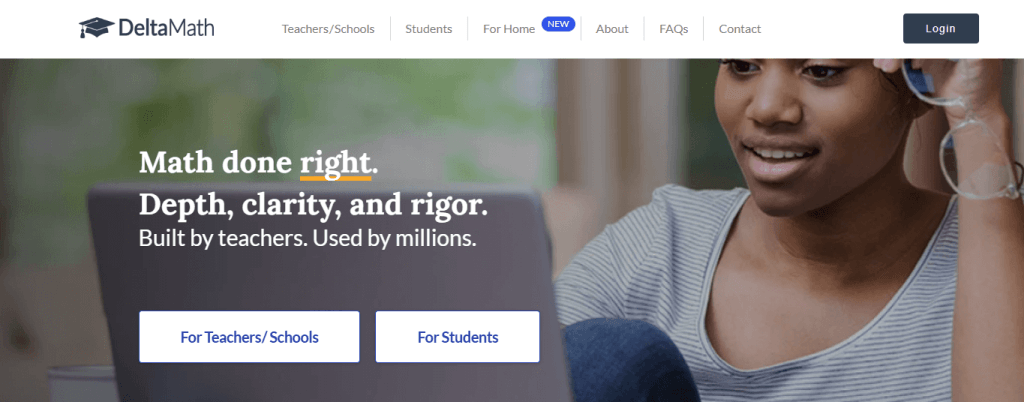Screen dimensions: 1024x402
Task: Click the underlined word 'right'
Action: [335, 162]
